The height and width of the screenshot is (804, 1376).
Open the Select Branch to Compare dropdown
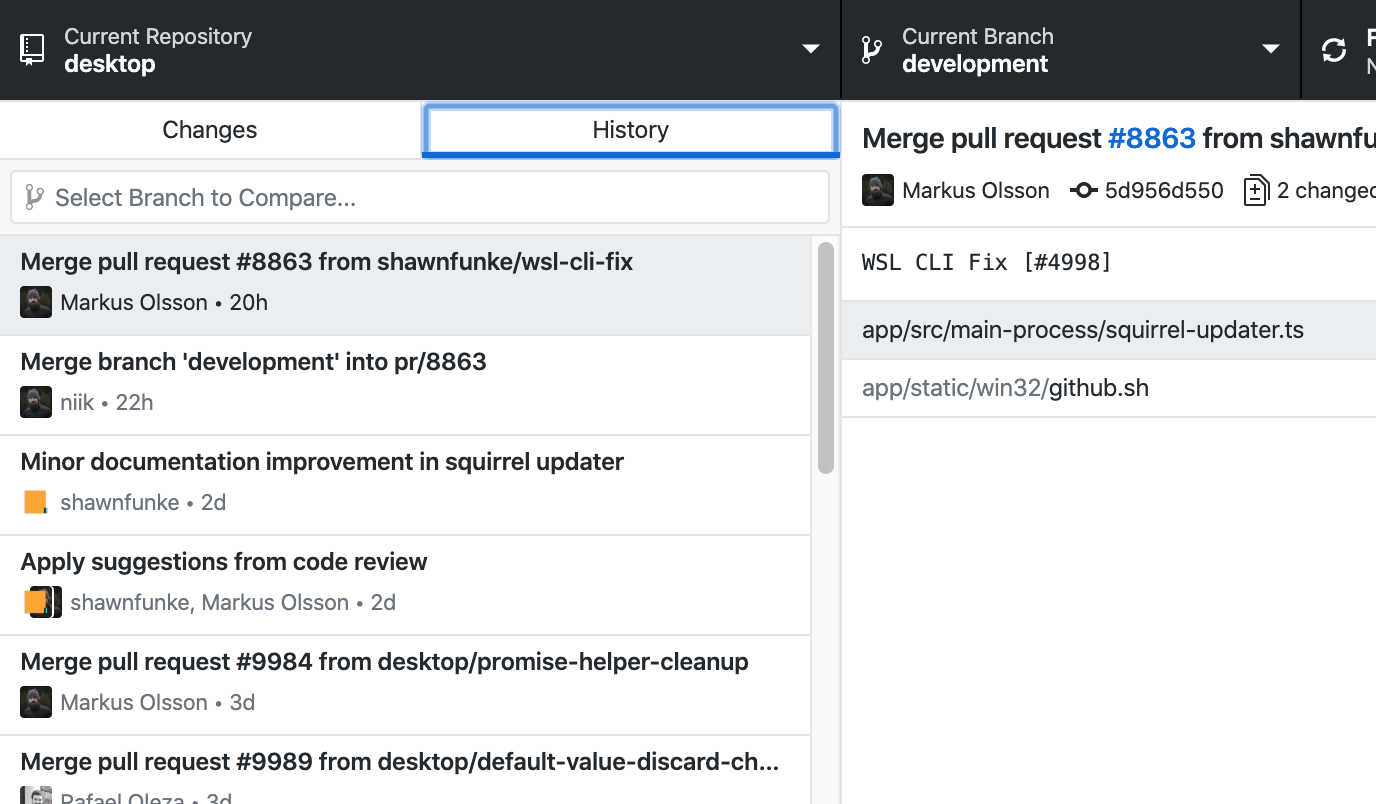point(419,196)
